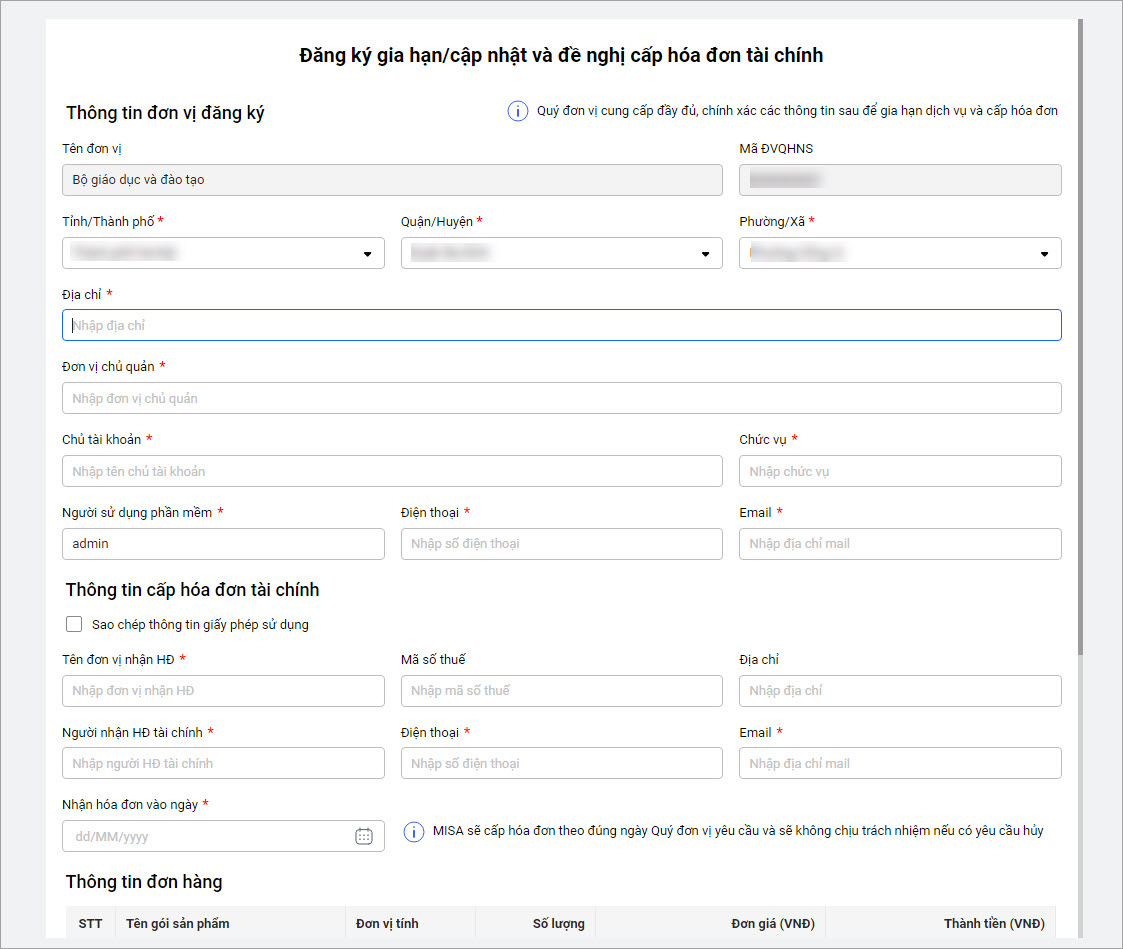
Task: Open the Quận/Huyện dropdown list
Action: pos(705,254)
